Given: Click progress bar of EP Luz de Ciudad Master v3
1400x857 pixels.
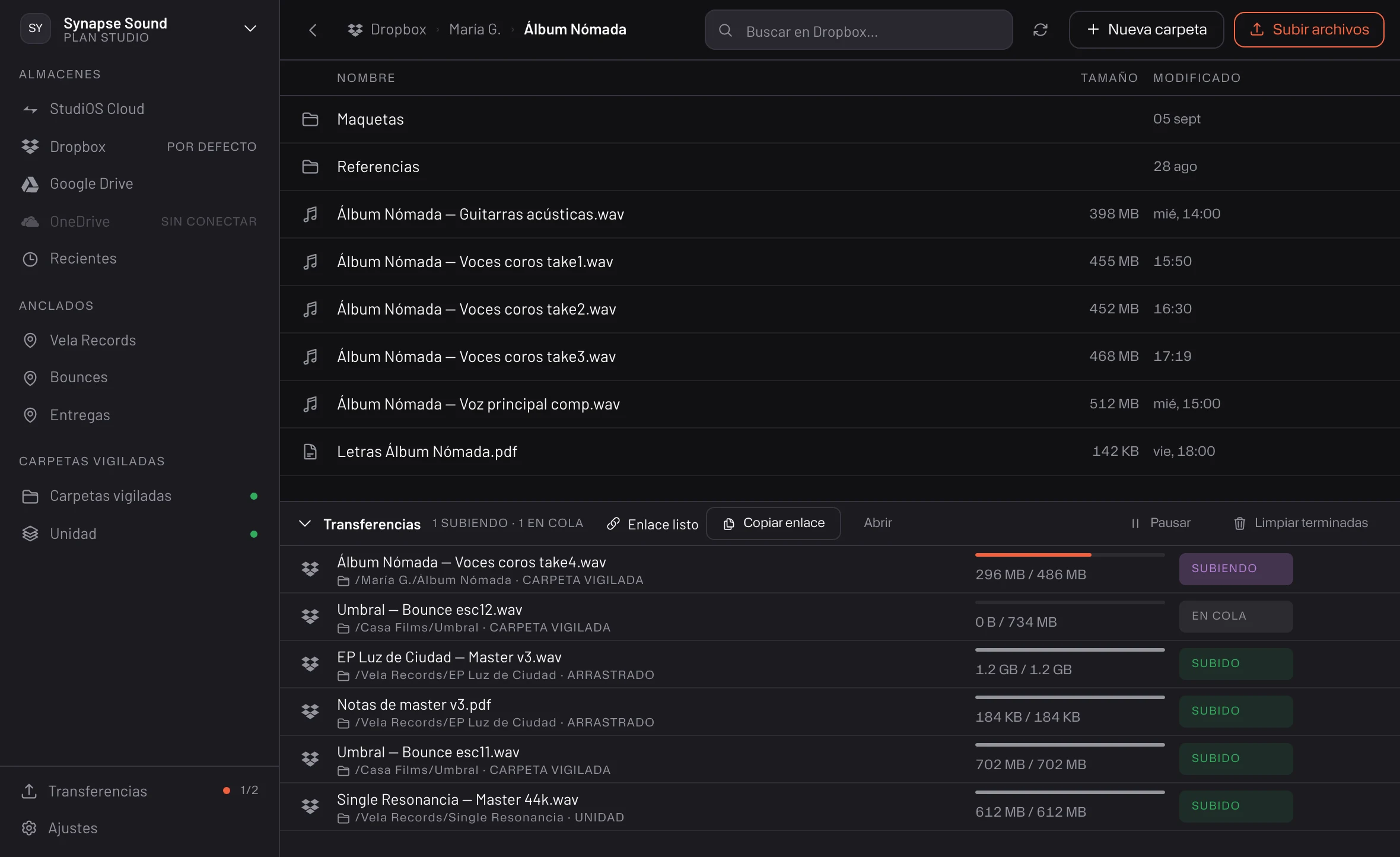Looking at the screenshot, I should 1070,650.
